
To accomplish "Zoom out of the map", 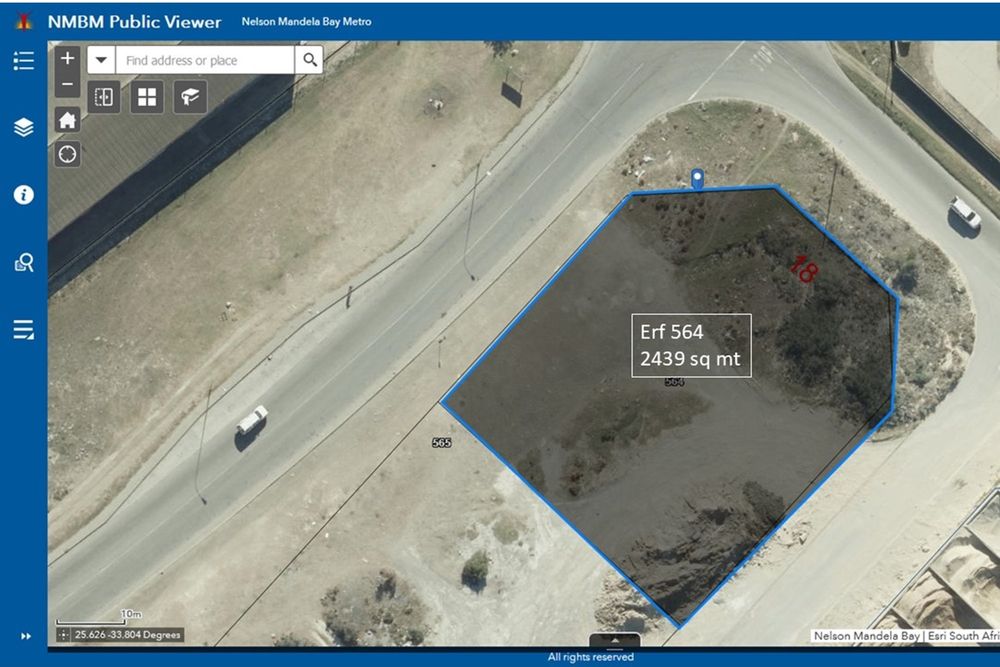I will (68, 84).
